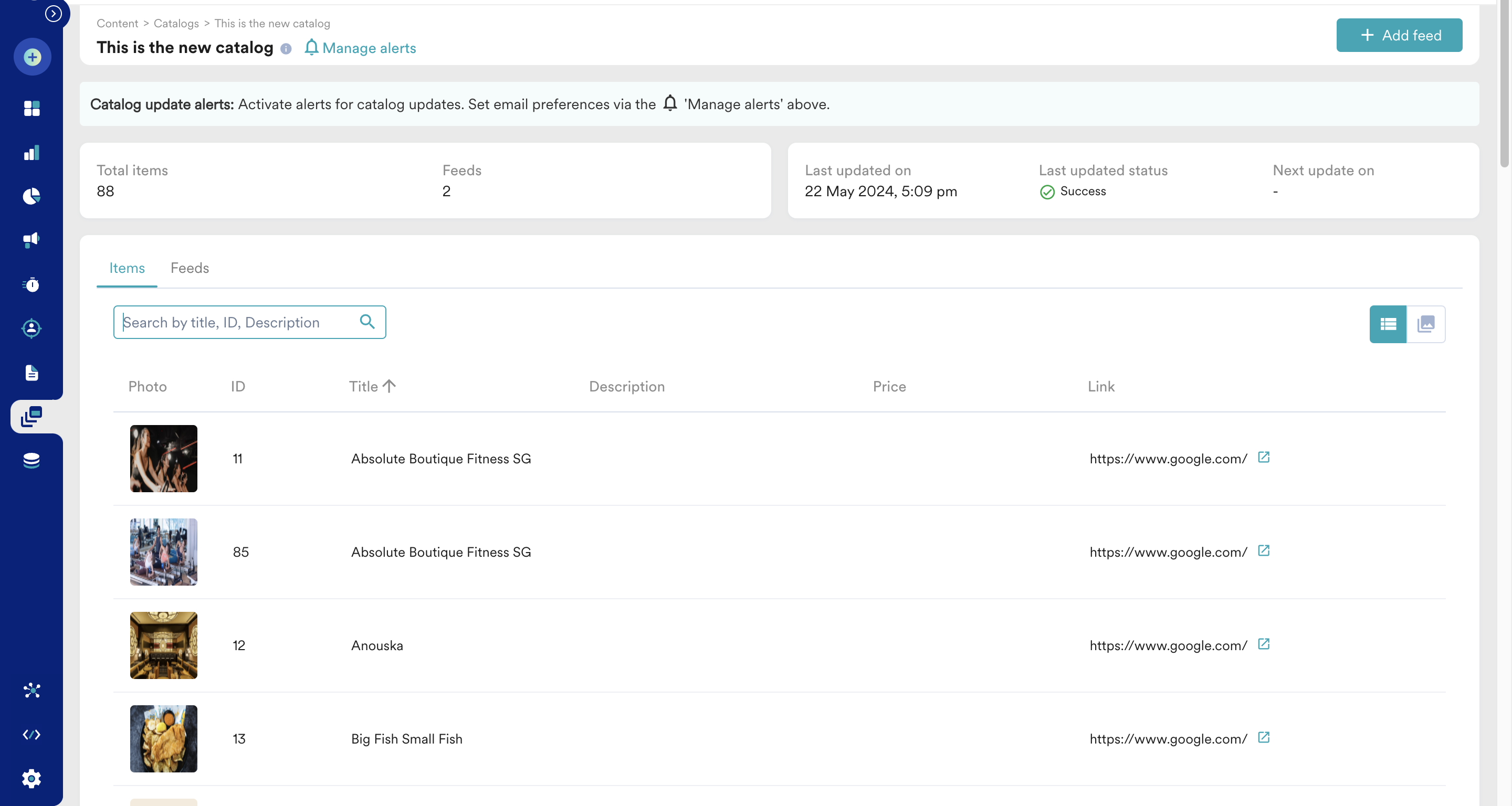Open the bar chart analytics icon

coord(31,153)
